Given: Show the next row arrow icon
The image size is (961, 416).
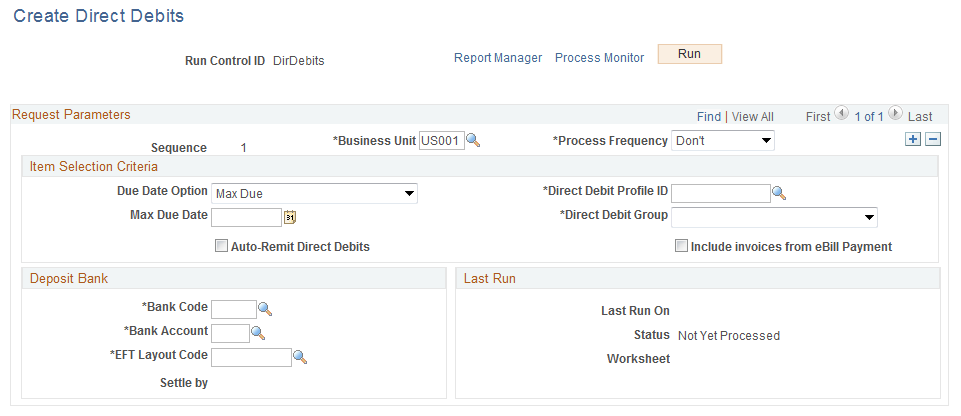Looking at the screenshot, I should (895, 115).
